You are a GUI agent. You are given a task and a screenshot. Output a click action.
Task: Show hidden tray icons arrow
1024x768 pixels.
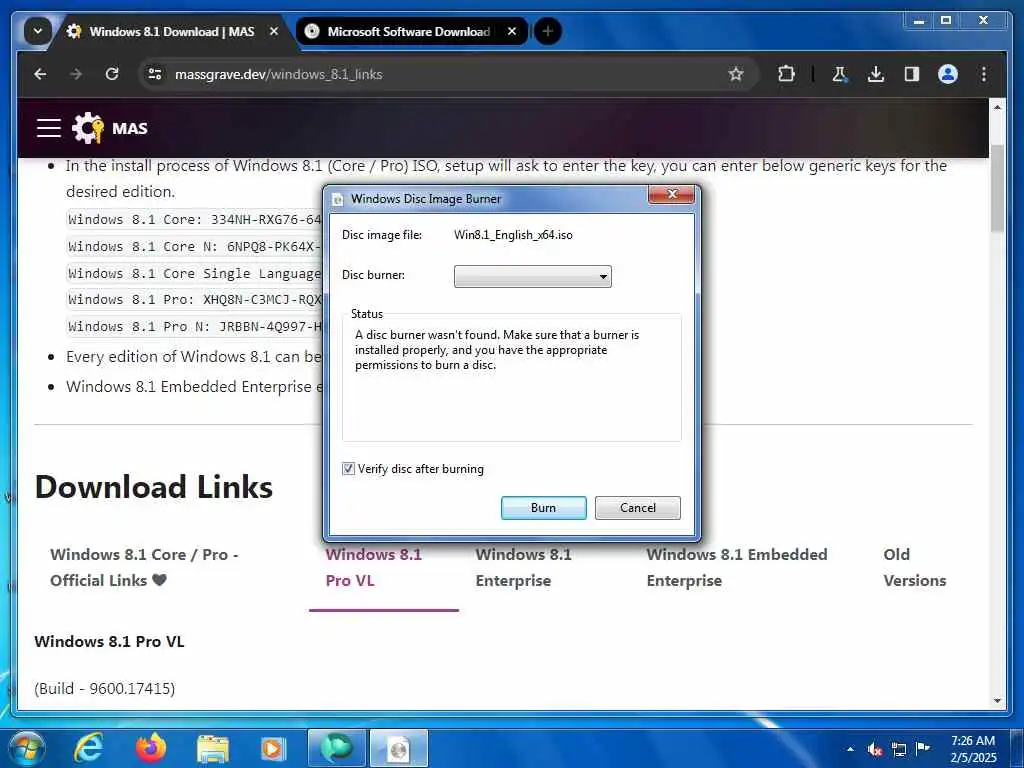850,749
